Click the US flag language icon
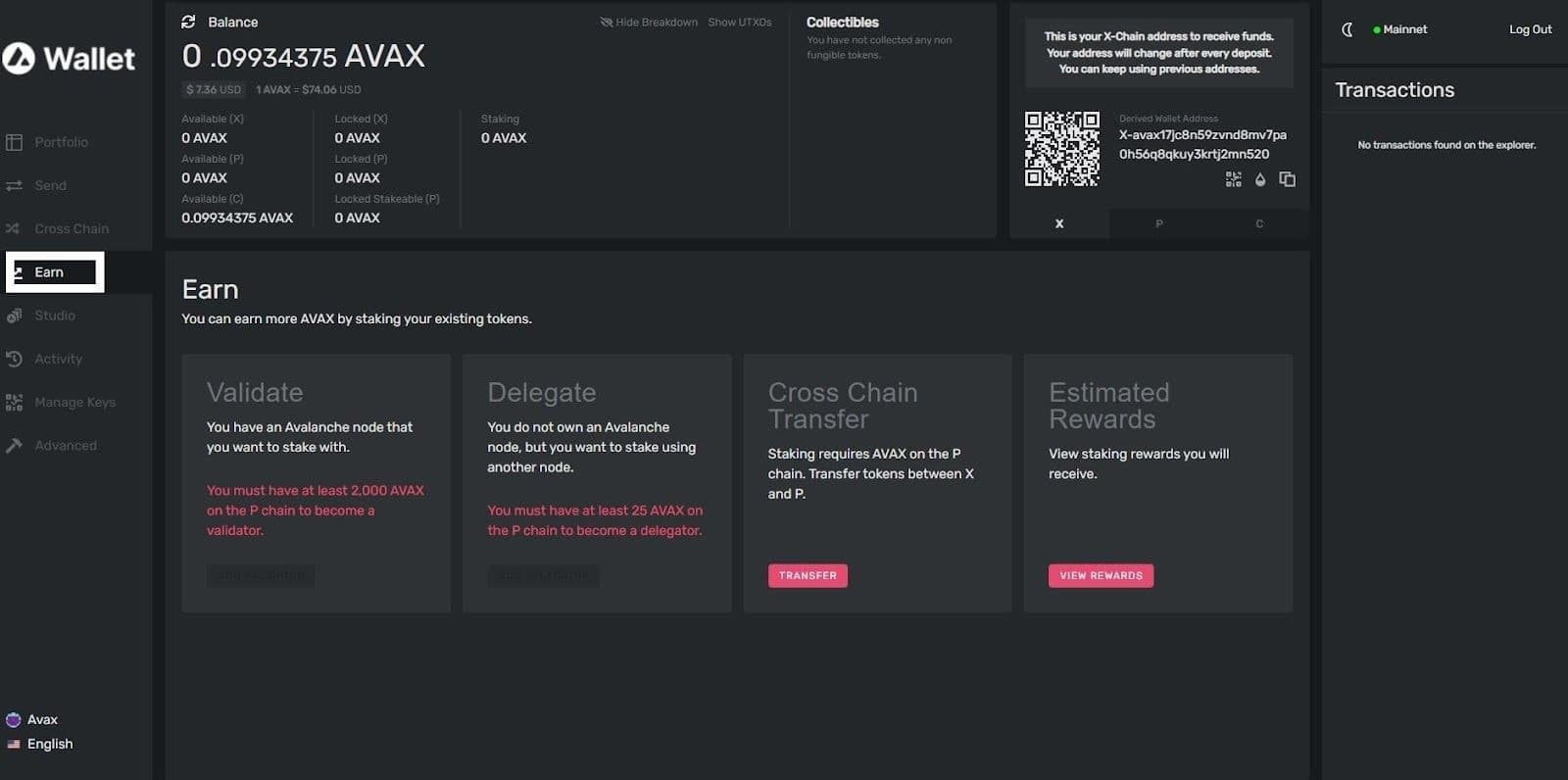The height and width of the screenshot is (780, 1568). [x=14, y=744]
